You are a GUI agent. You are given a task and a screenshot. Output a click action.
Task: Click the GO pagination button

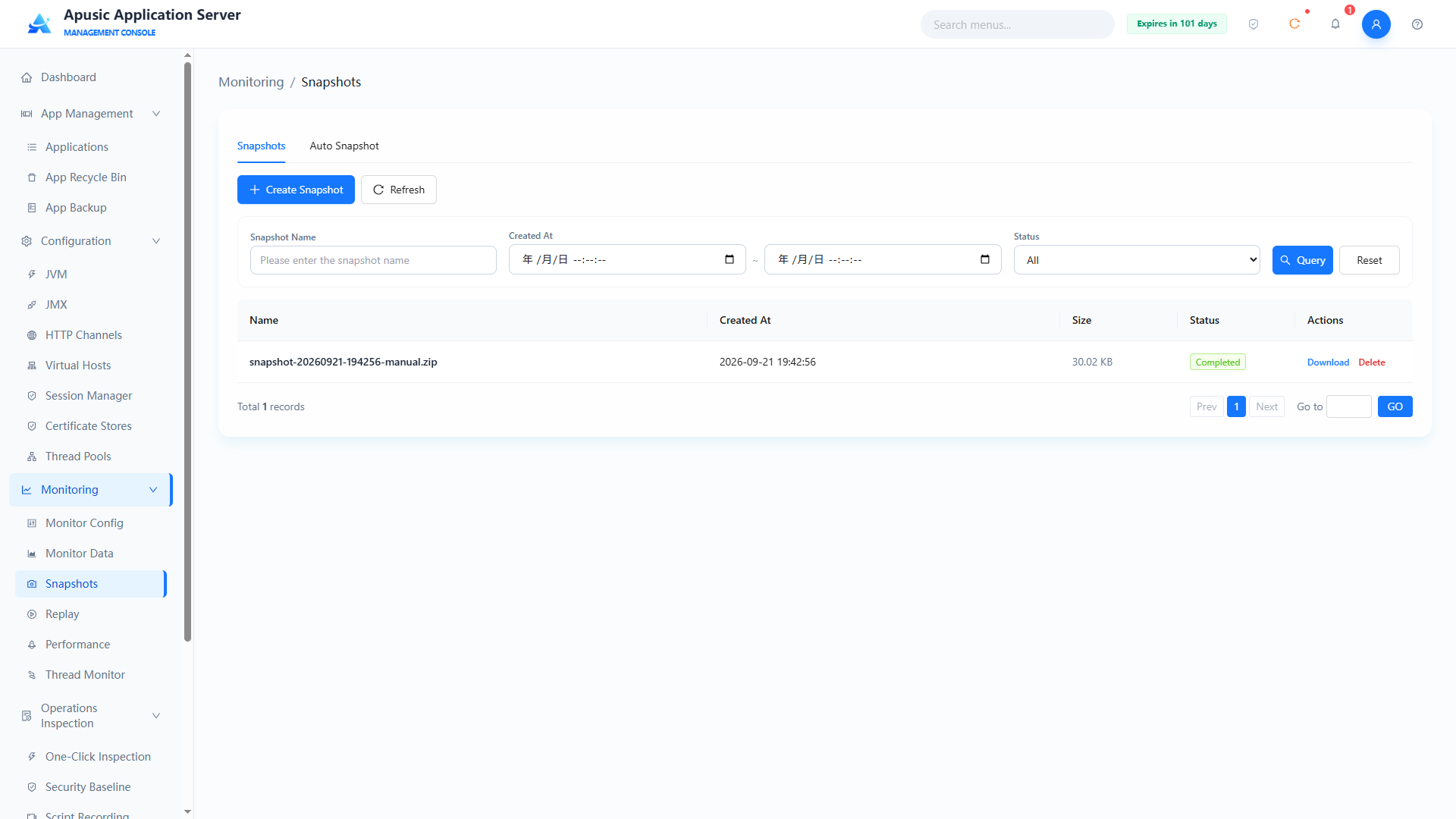[x=1395, y=406]
